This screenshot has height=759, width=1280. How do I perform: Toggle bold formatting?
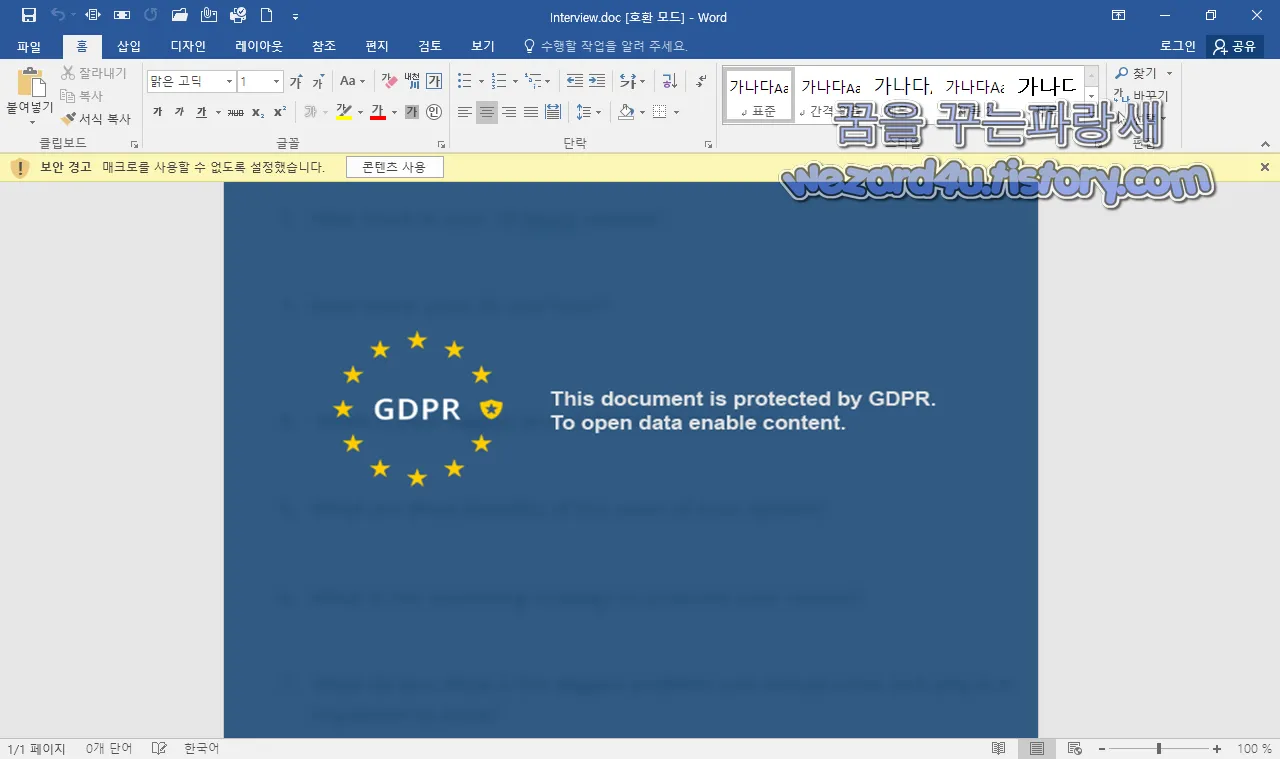[x=157, y=112]
